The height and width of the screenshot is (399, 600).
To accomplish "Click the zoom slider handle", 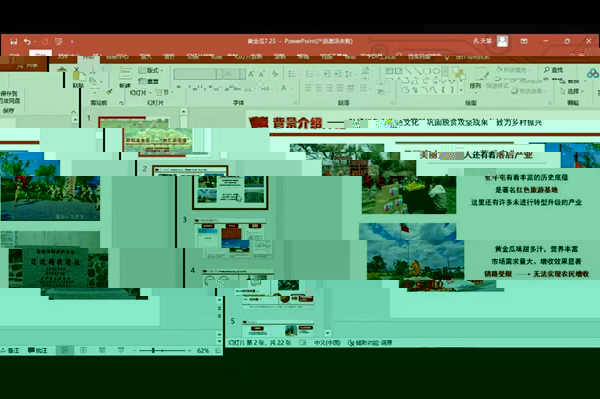I will click(153, 350).
